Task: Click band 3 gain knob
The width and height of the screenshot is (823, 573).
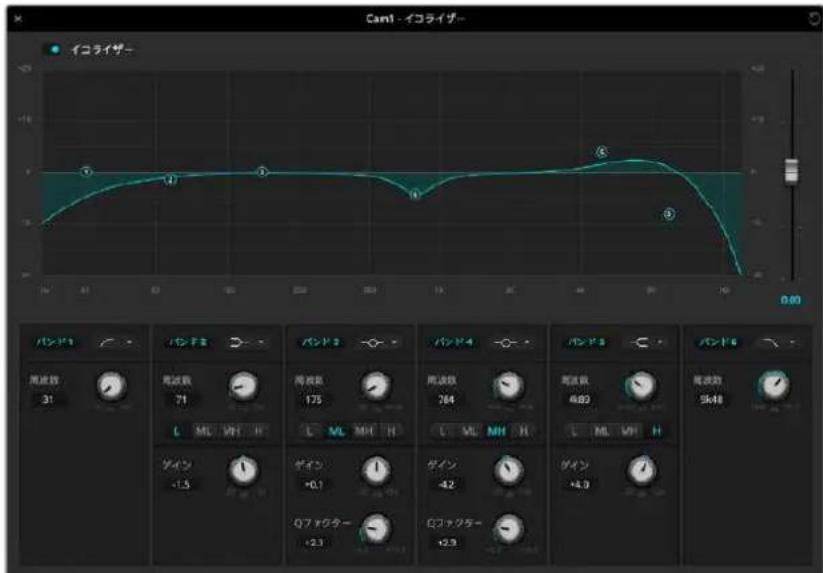Action: [x=376, y=470]
